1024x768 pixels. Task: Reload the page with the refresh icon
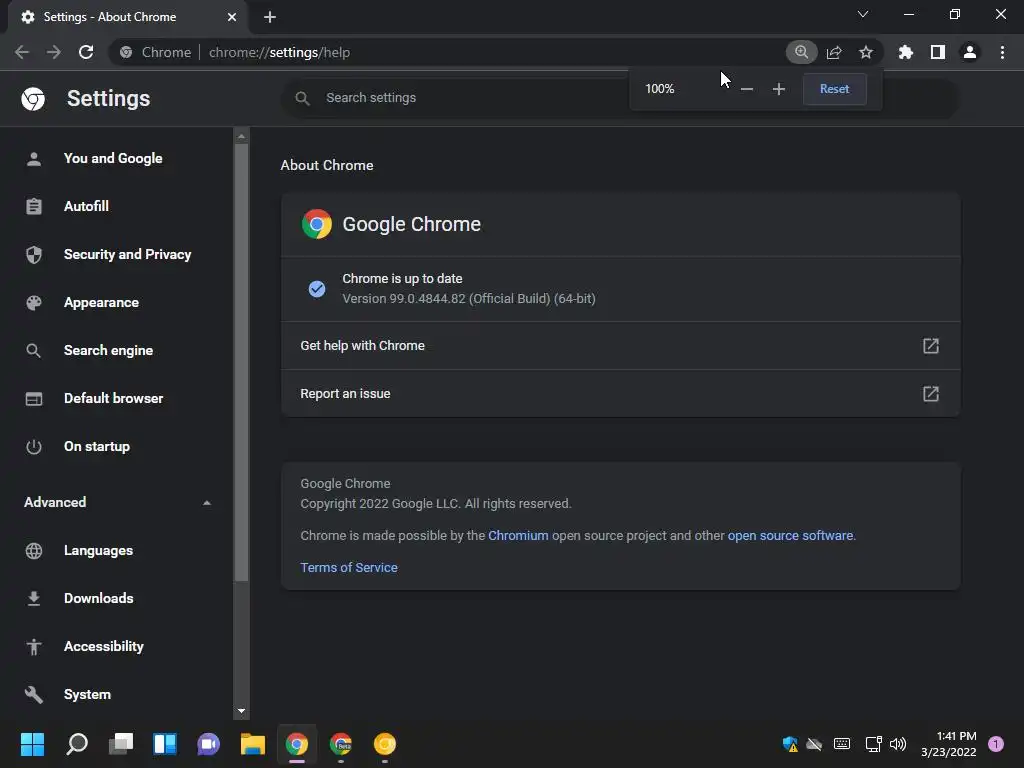tap(86, 52)
